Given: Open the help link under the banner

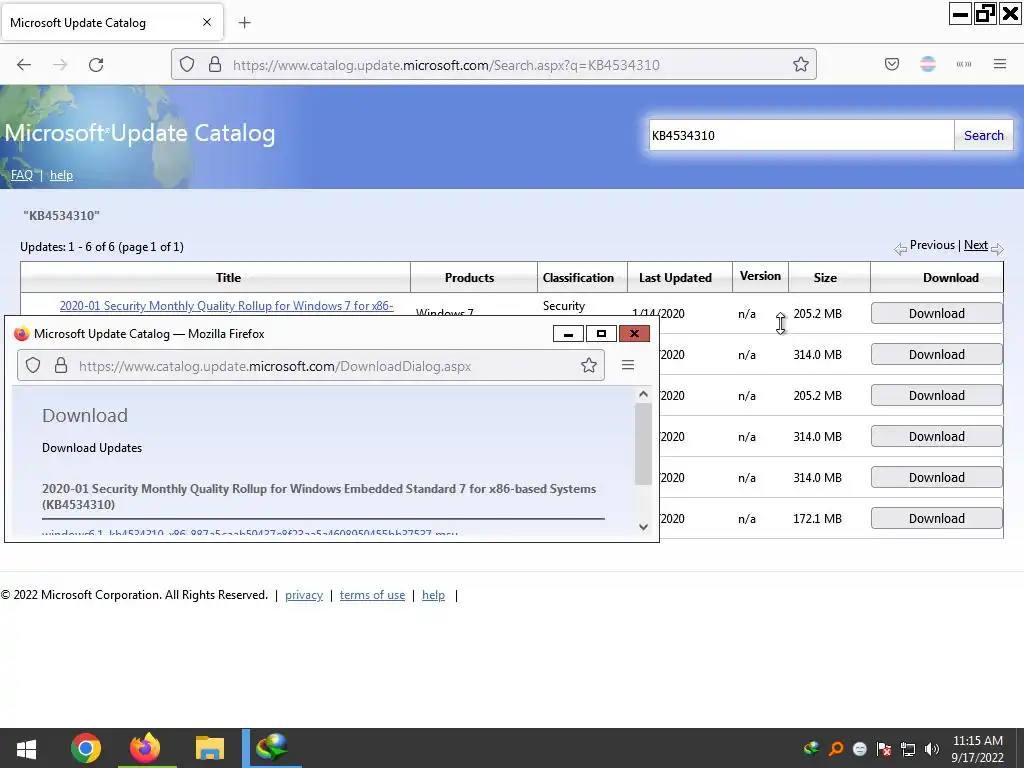Looking at the screenshot, I should click(61, 175).
